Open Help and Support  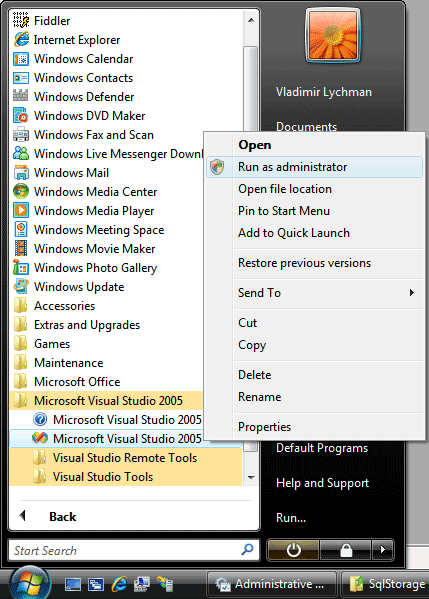[x=322, y=483]
